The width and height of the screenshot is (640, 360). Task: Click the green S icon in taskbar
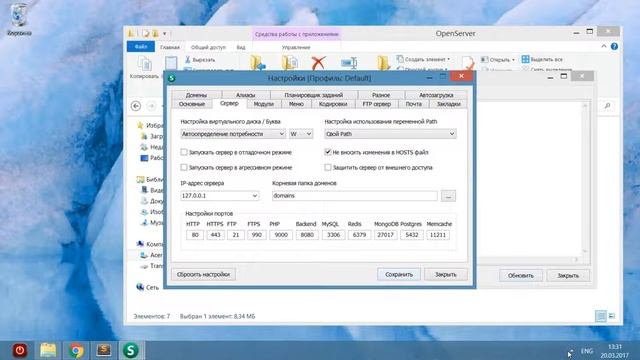(131, 350)
